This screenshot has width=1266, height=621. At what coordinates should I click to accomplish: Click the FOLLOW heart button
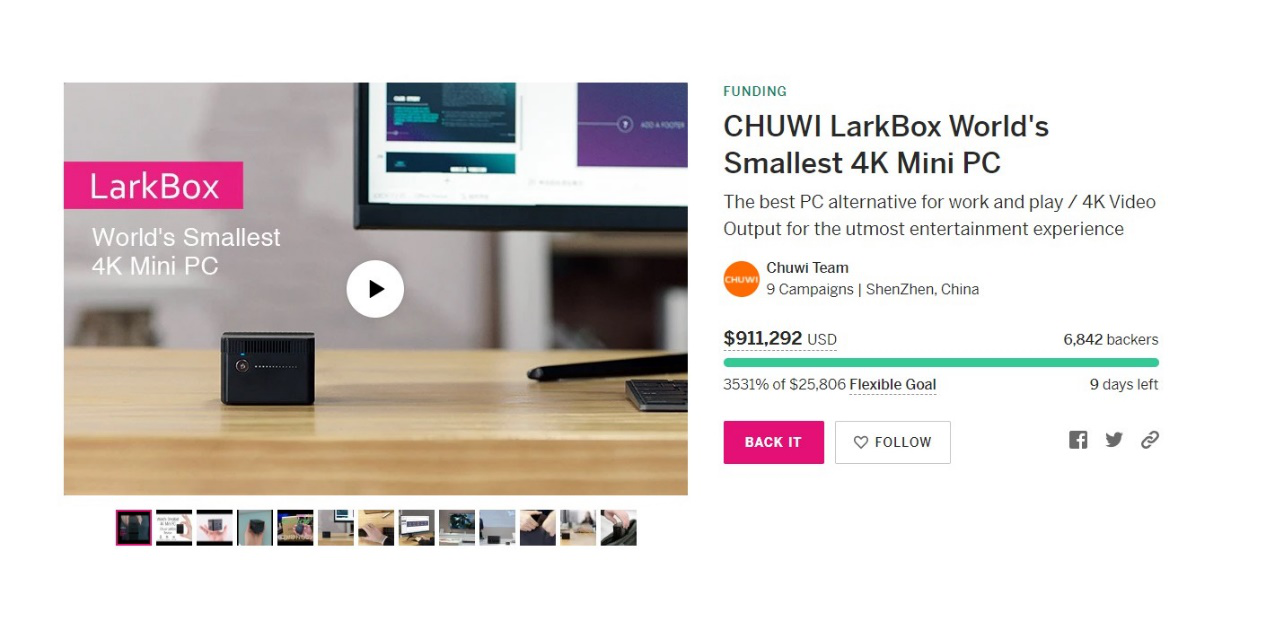[892, 442]
